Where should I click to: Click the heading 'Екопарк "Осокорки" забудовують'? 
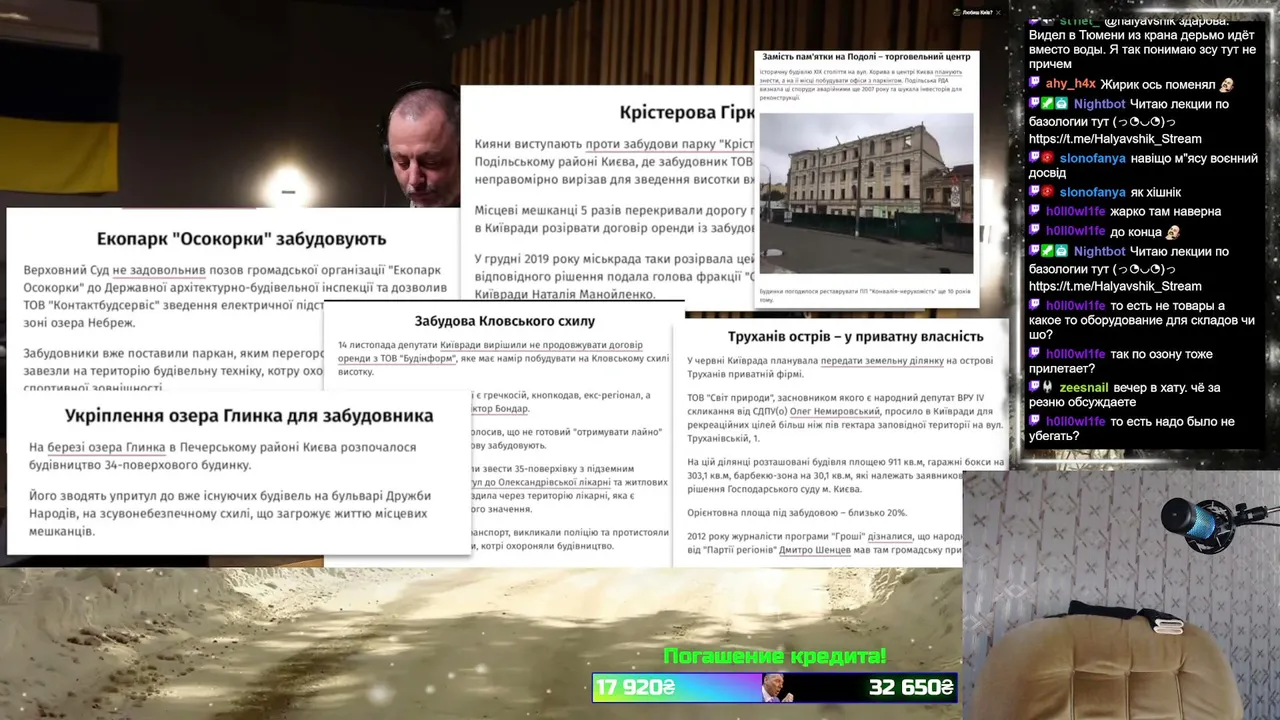pyautogui.click(x=241, y=239)
